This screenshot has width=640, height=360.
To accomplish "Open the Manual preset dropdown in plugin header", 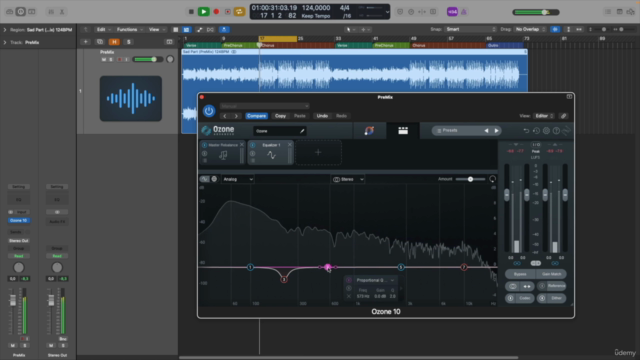I will [264, 106].
